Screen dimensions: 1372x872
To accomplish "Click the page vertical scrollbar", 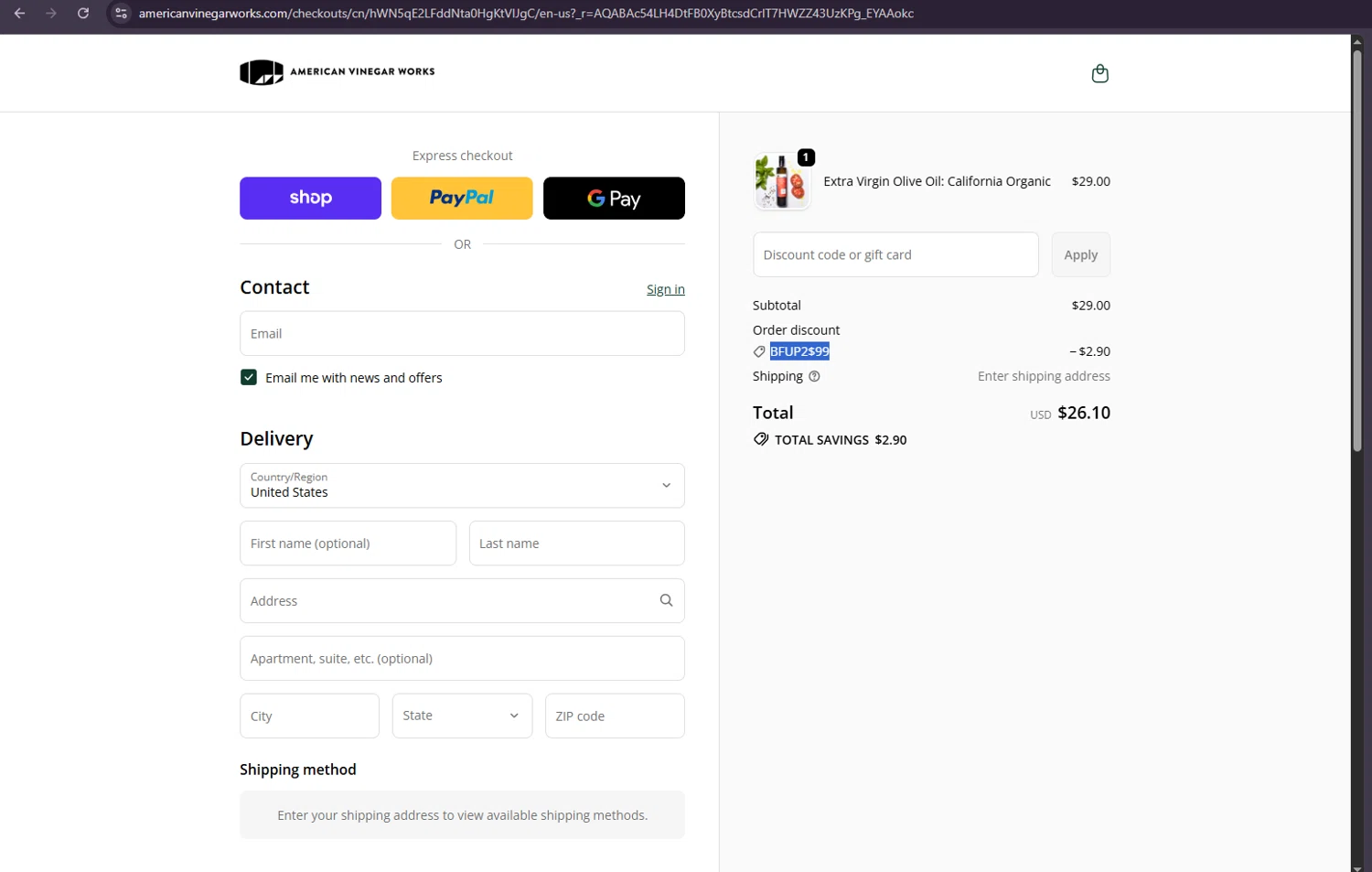I will pyautogui.click(x=1357, y=252).
